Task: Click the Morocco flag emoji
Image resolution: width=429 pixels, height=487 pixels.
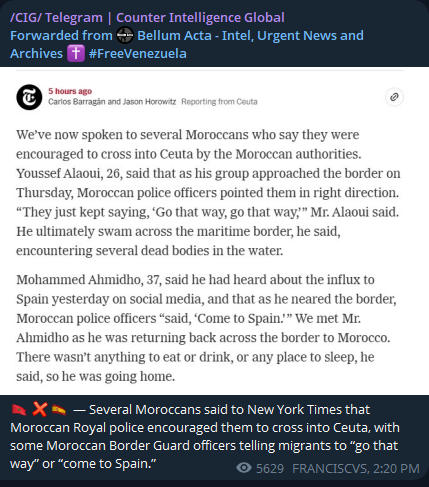Action: click(19, 410)
